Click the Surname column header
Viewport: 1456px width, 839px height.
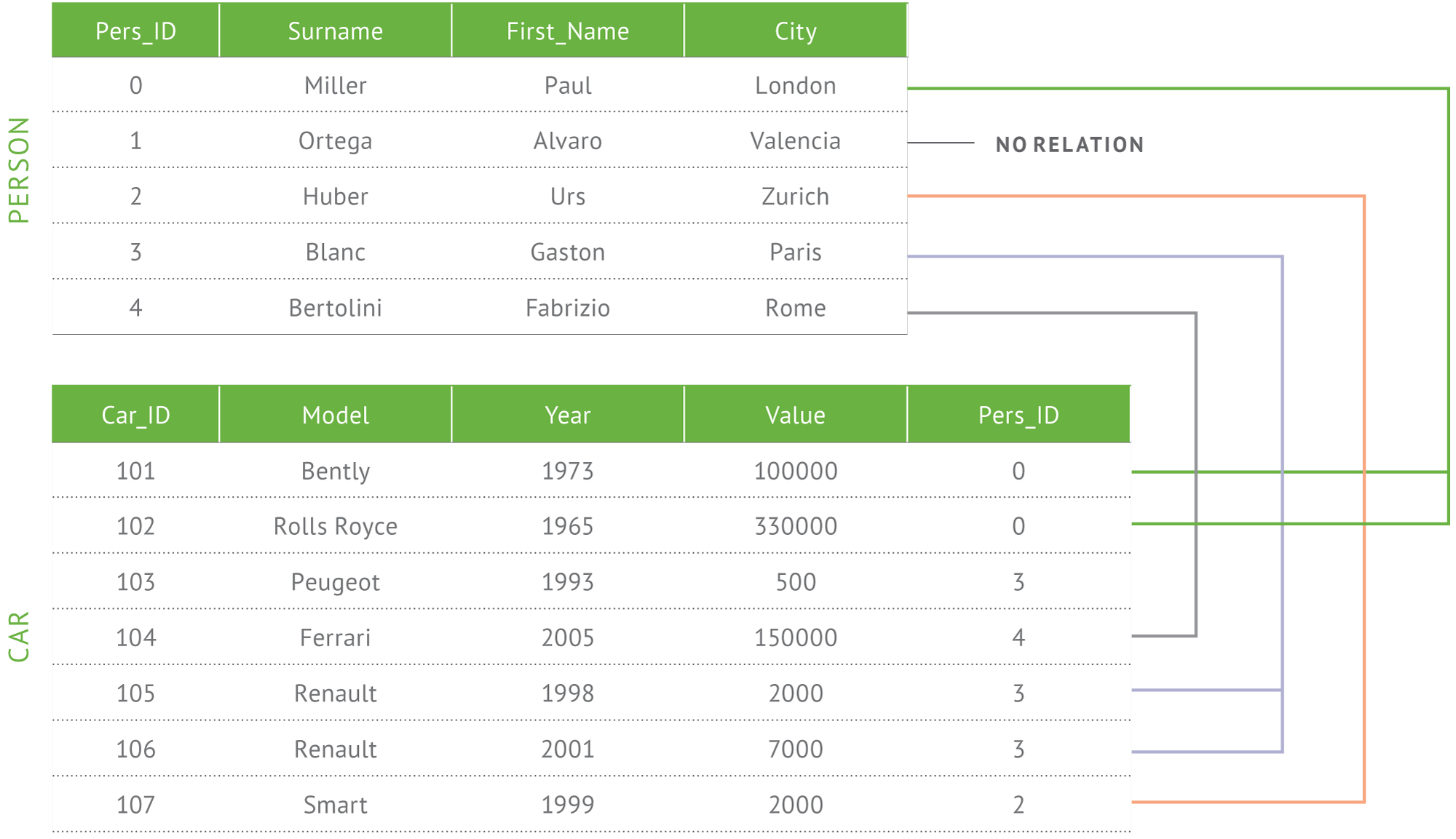335,31
